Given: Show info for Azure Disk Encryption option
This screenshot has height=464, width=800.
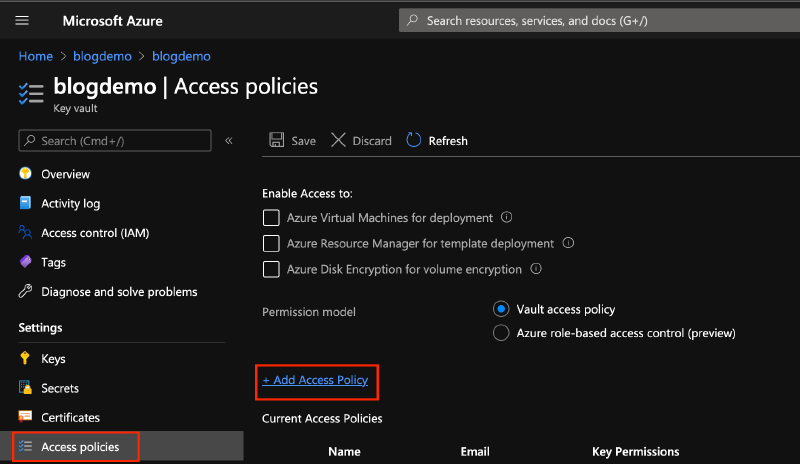Looking at the screenshot, I should click(536, 268).
